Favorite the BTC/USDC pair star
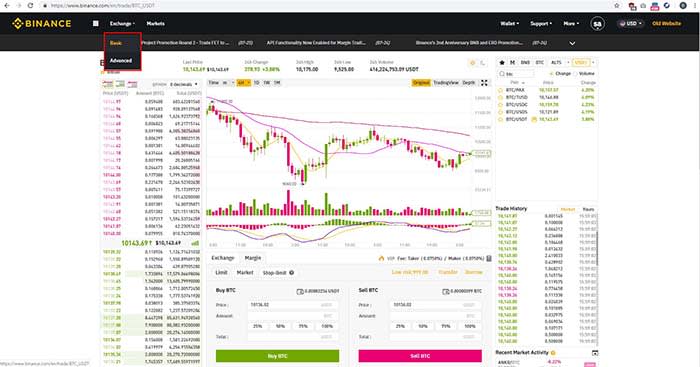The height and width of the screenshot is (367, 700). (500, 104)
